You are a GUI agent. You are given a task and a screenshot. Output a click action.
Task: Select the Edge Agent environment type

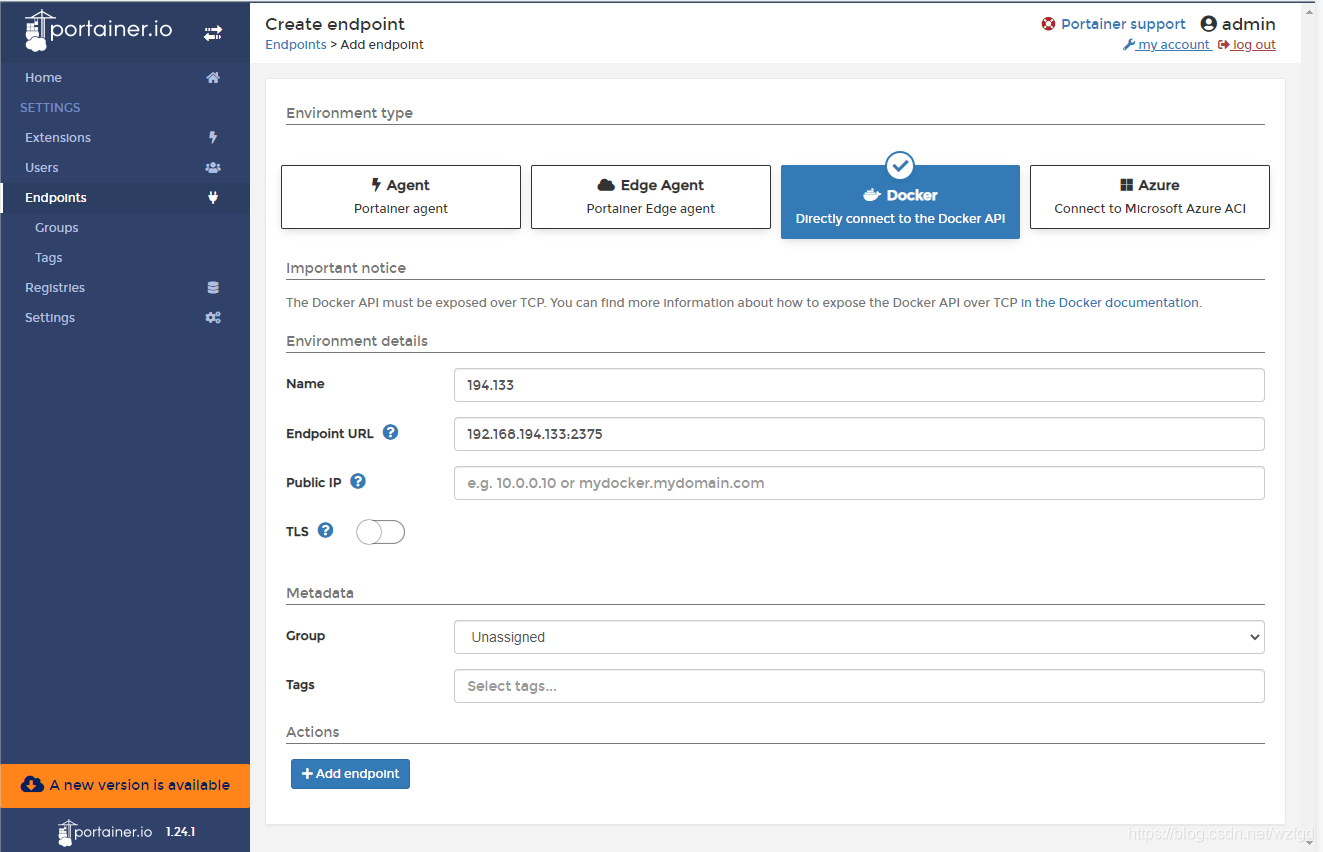click(x=651, y=197)
